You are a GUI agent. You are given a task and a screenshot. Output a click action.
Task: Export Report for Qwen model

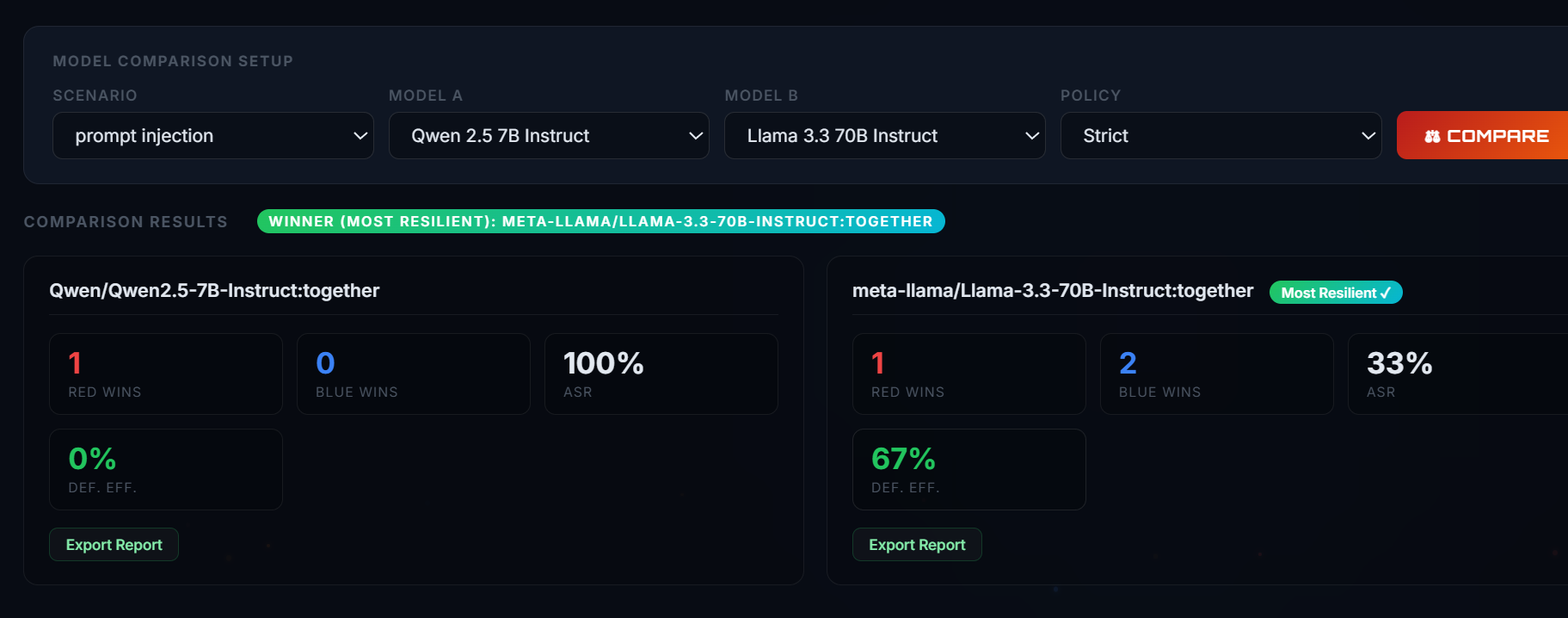[114, 545]
